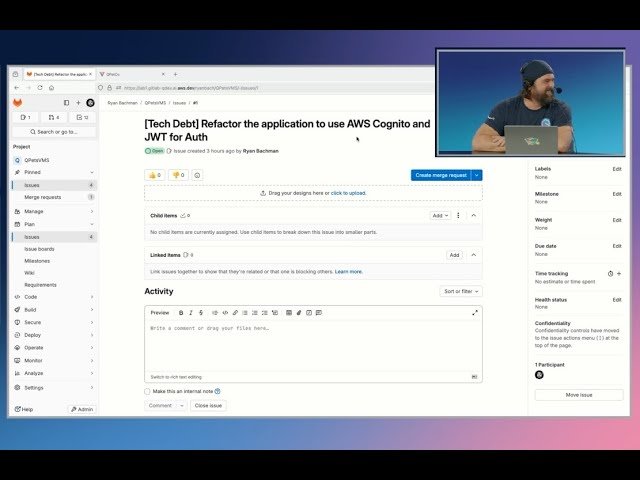The height and width of the screenshot is (480, 640).
Task: Collapse the Child items section
Action: pos(473,216)
